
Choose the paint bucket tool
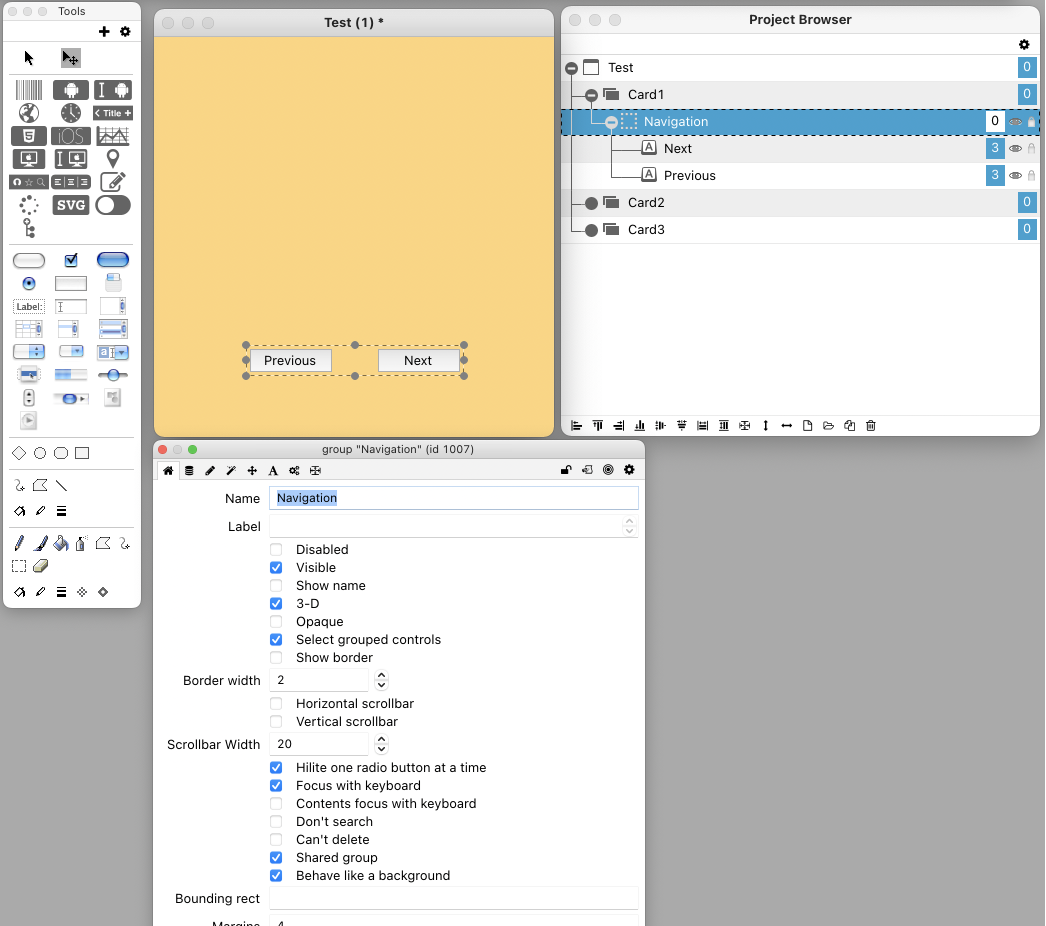pyautogui.click(x=60, y=544)
